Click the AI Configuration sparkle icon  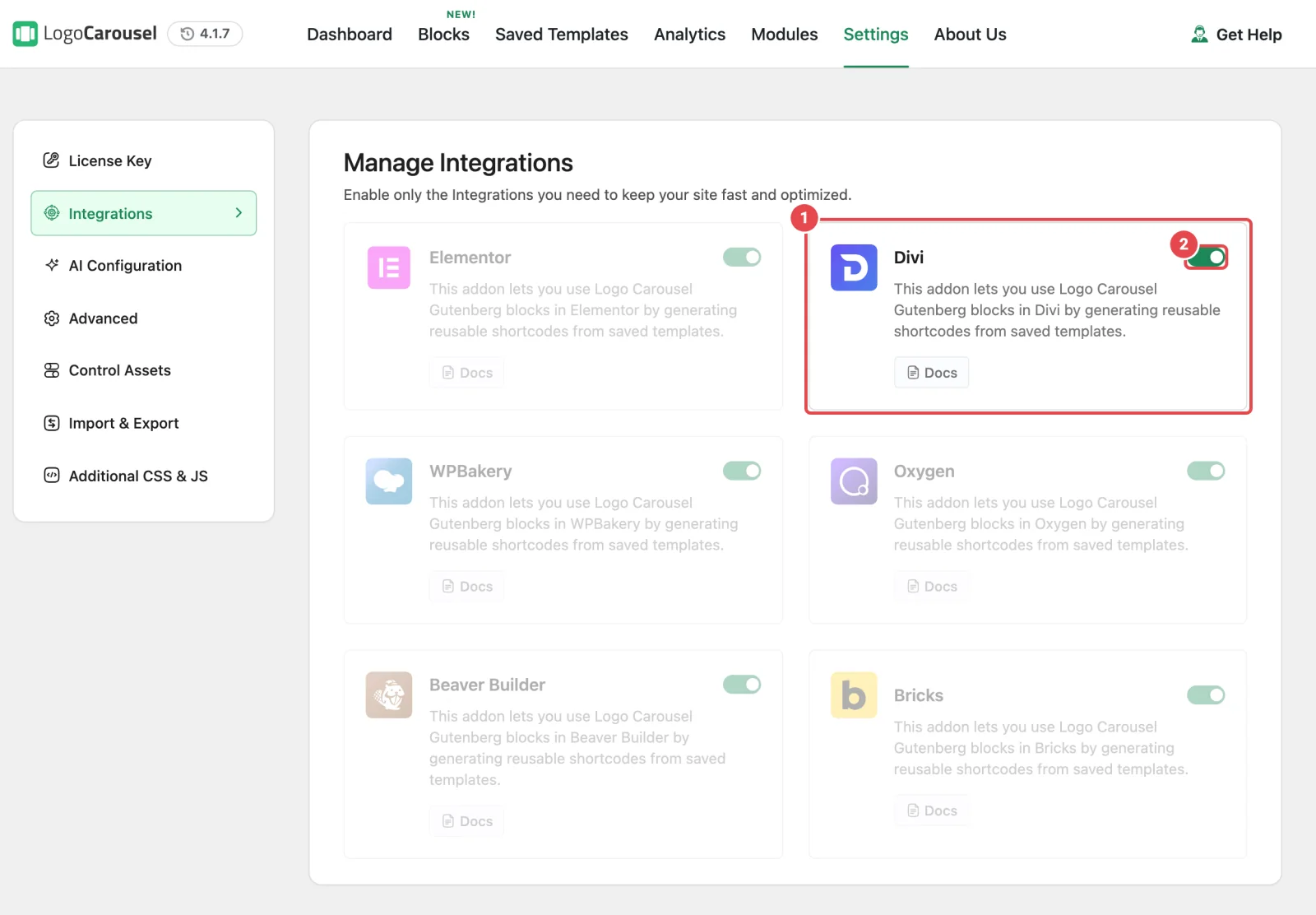pyautogui.click(x=51, y=265)
